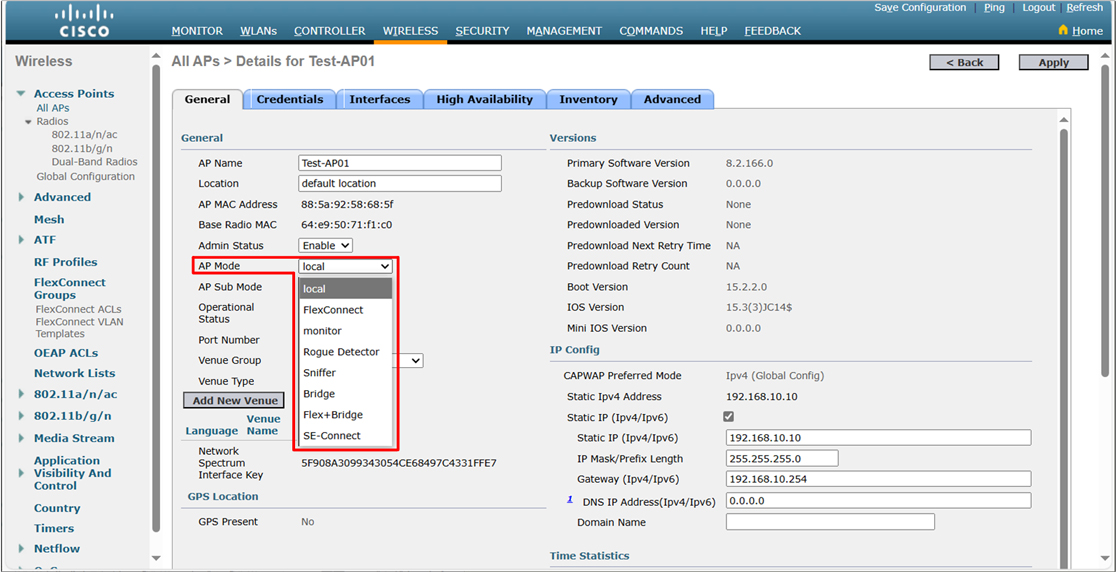Click the Refresh link
1116x572 pixels.
[x=1085, y=8]
